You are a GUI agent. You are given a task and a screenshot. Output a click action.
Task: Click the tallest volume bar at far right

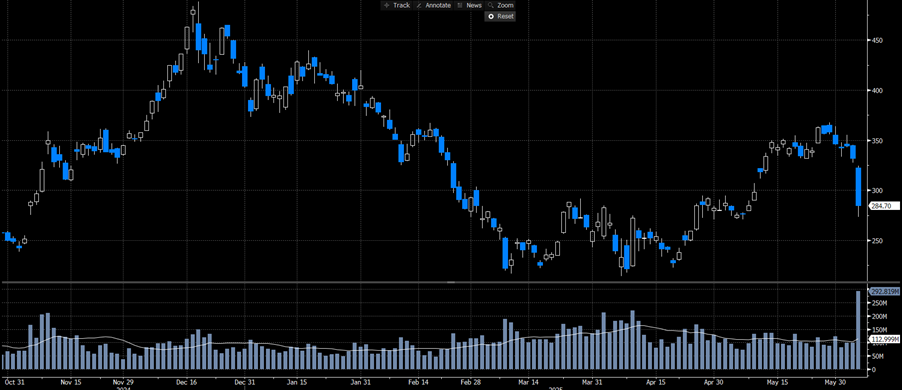858,330
